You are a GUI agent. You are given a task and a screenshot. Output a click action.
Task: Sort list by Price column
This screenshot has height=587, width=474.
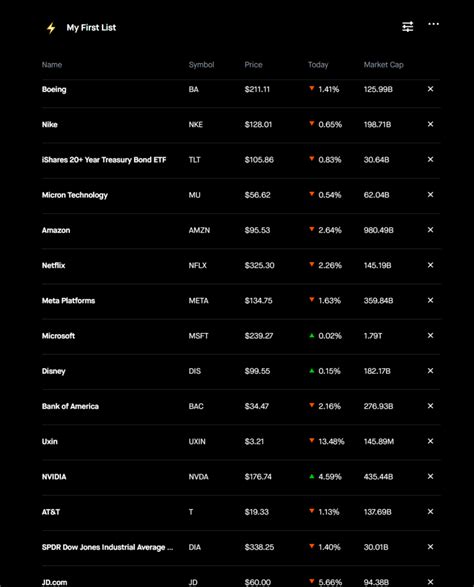click(x=253, y=65)
